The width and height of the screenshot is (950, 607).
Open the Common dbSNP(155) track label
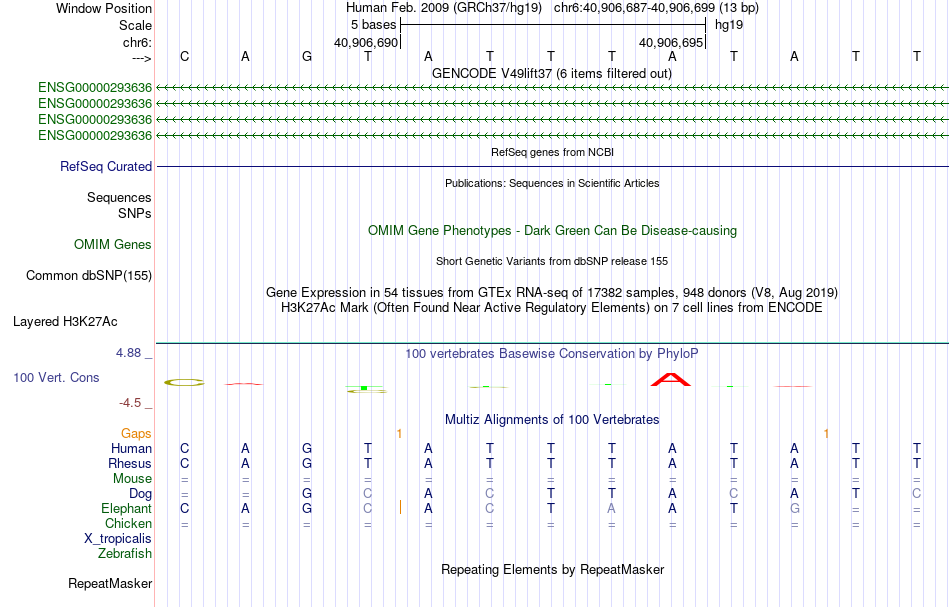coord(89,276)
